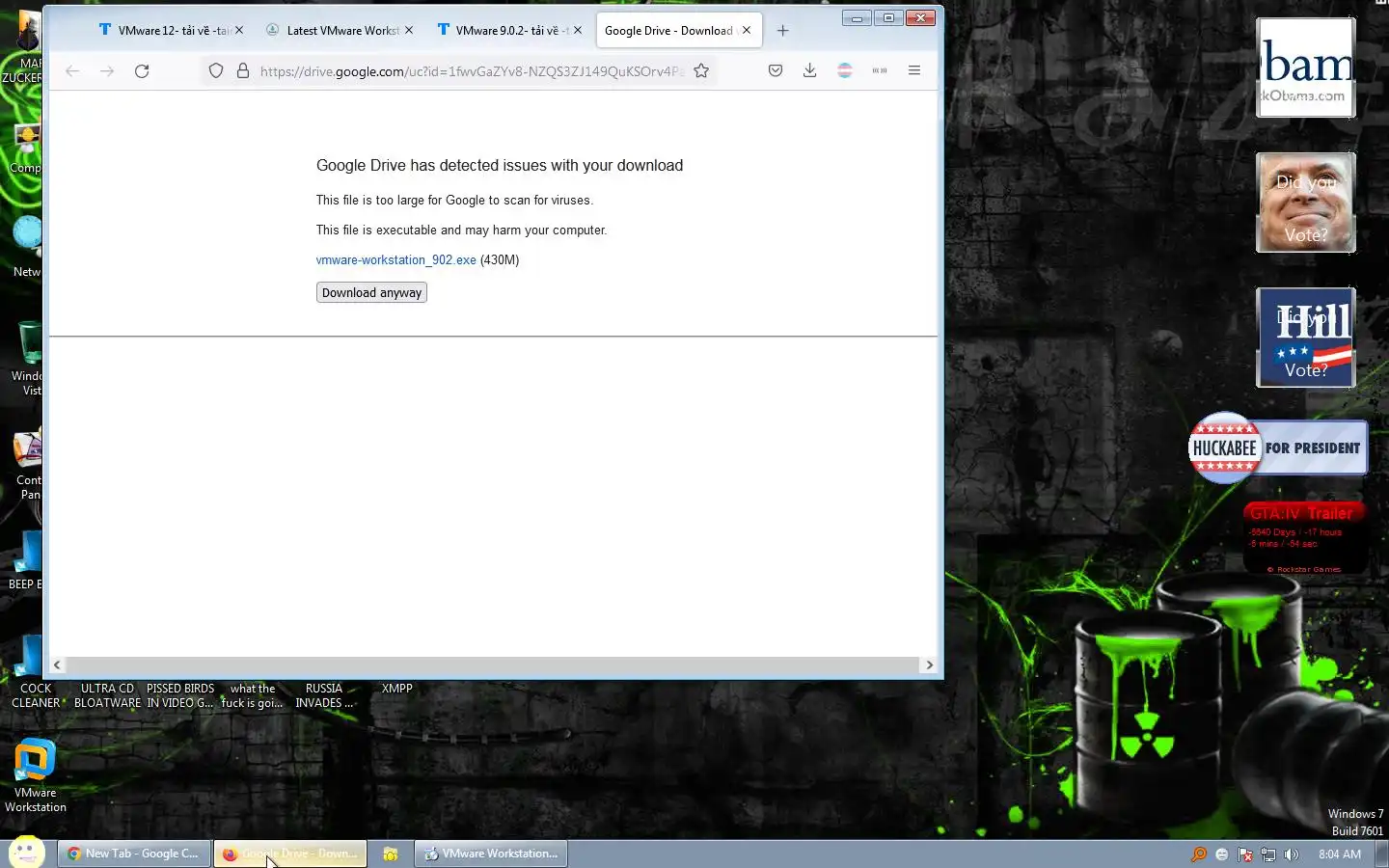
Task: Open the network tray icon
Action: pyautogui.click(x=1268, y=854)
